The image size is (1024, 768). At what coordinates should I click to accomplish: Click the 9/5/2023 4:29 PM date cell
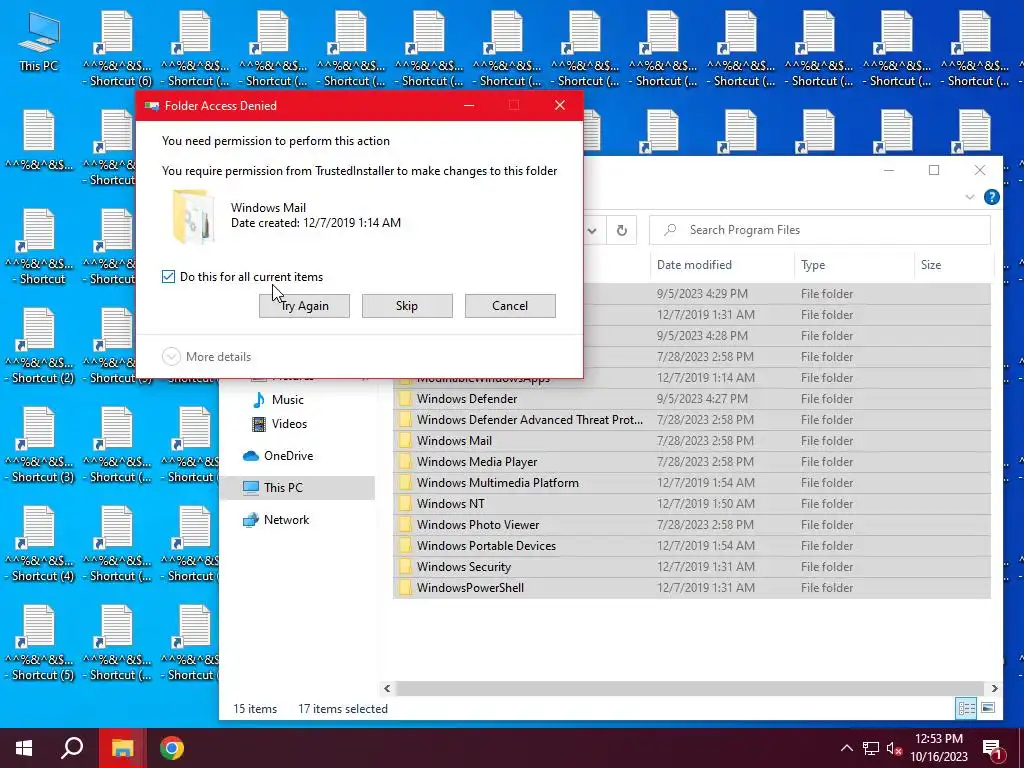702,294
